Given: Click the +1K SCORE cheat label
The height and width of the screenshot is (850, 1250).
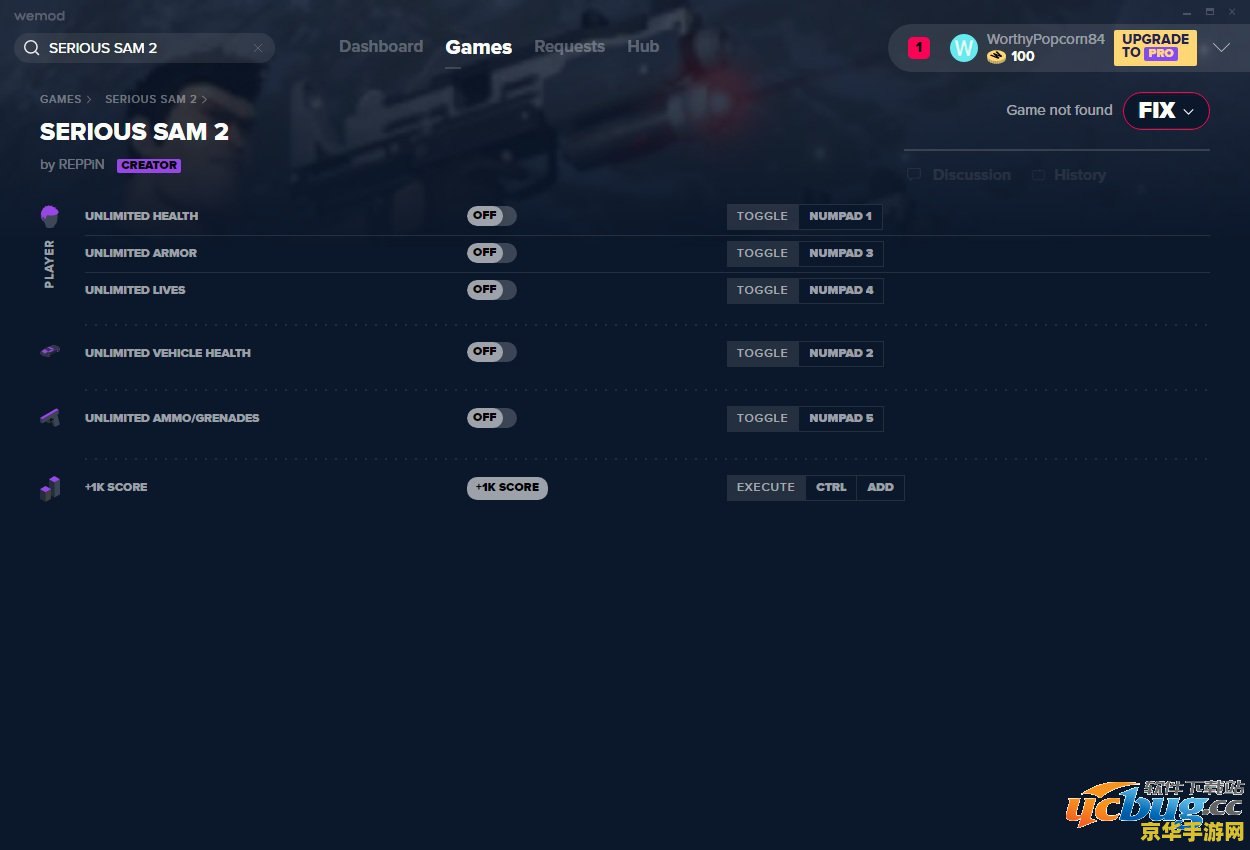Looking at the screenshot, I should point(116,487).
